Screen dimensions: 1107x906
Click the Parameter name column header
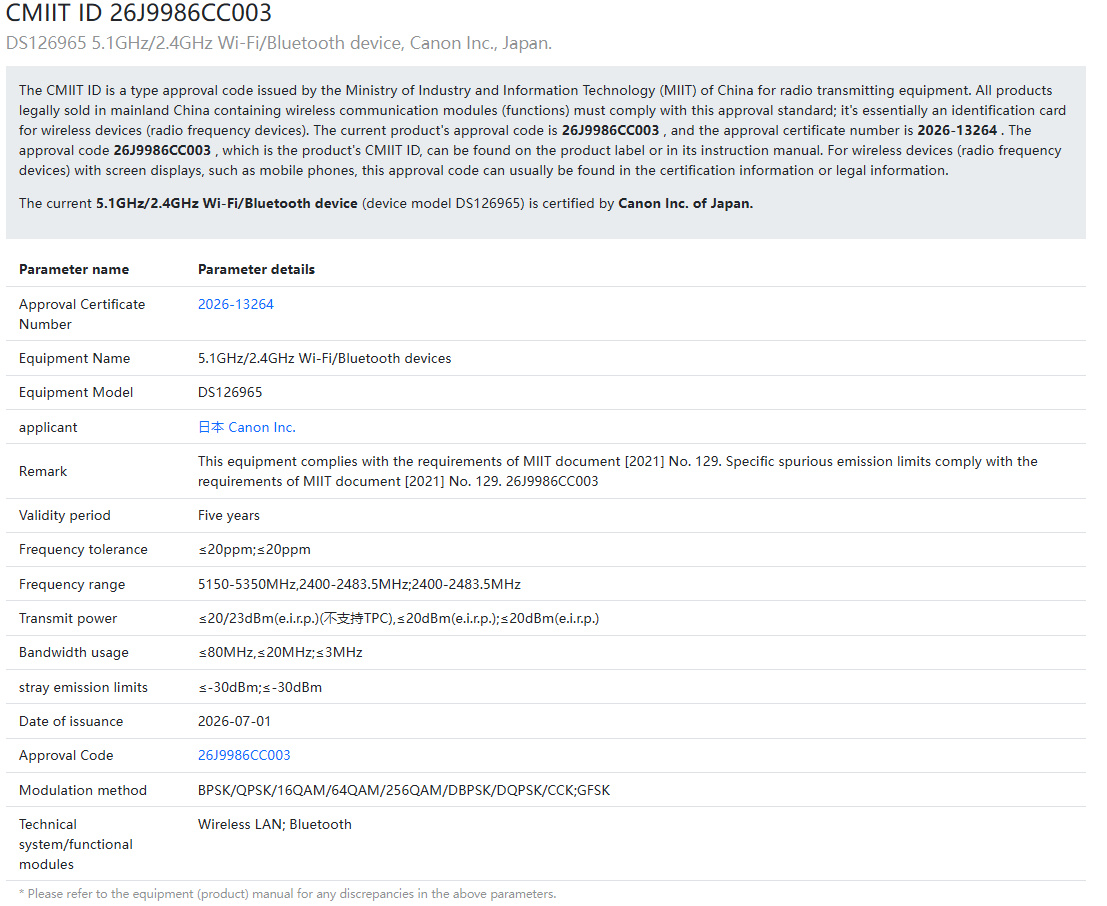tap(74, 270)
